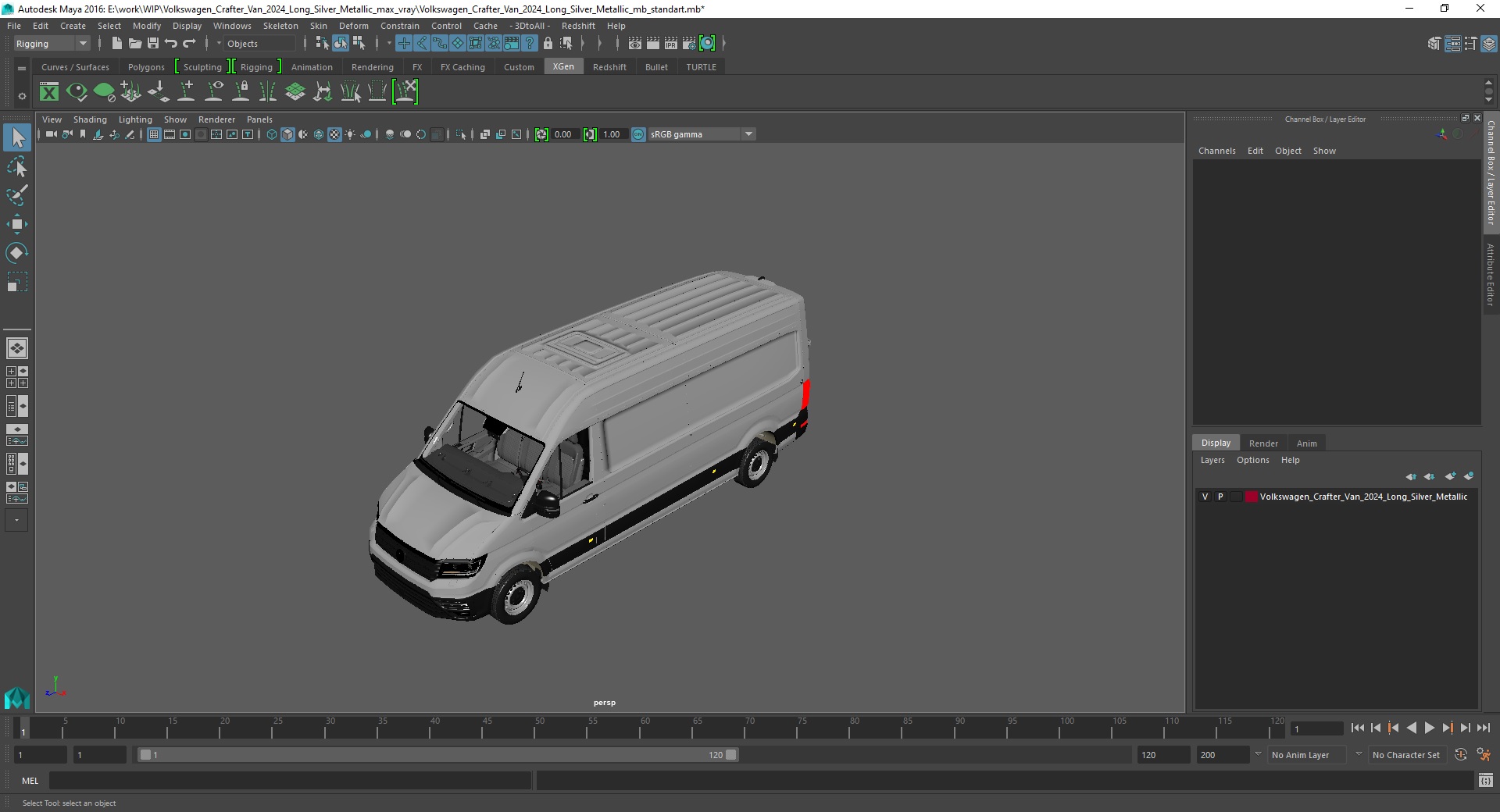The width and height of the screenshot is (1500, 812).
Task: Click Open Scene folder icon
Action: (134, 44)
